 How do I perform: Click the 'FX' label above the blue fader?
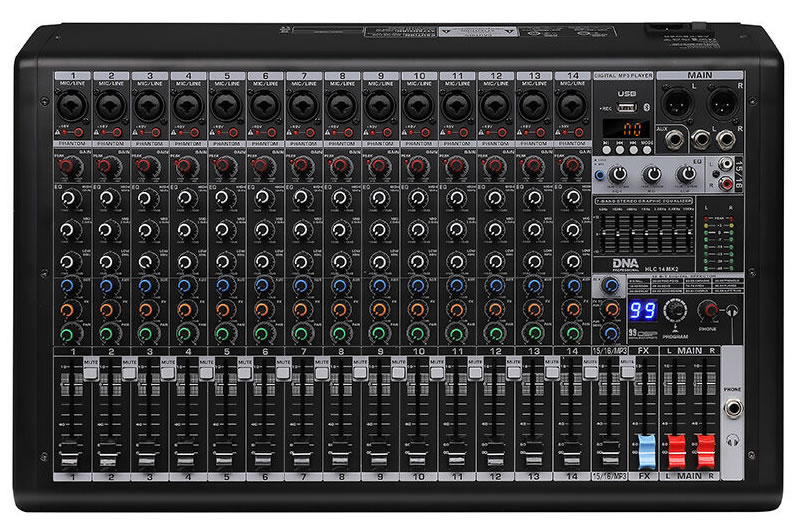(643, 350)
